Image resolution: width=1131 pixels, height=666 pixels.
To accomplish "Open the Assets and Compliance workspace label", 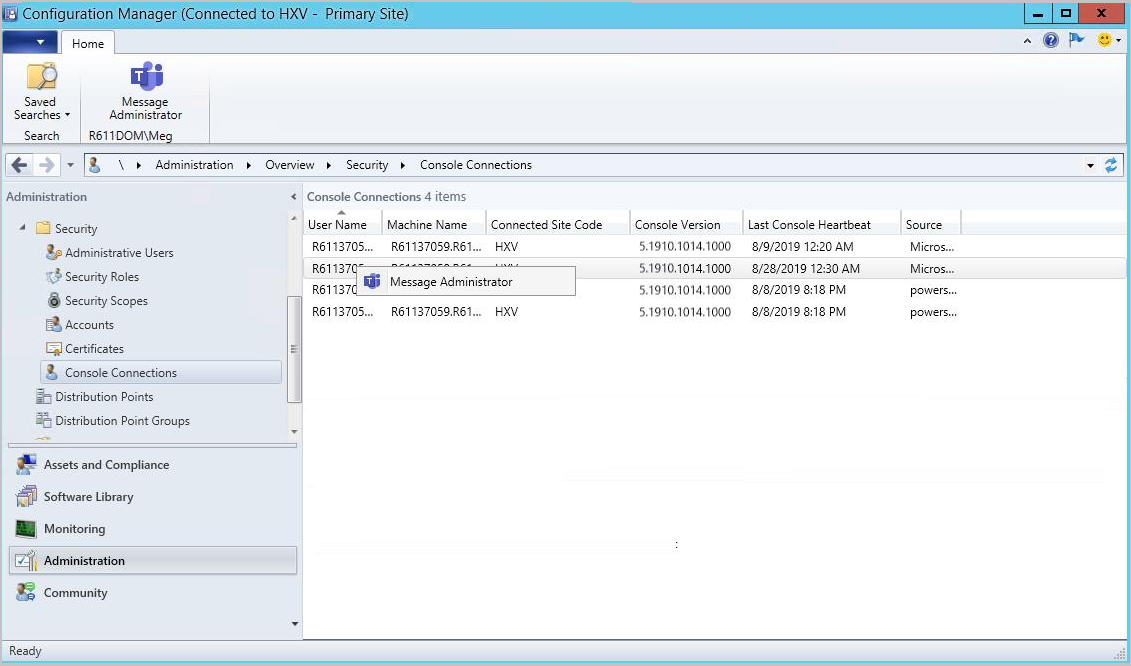I will point(107,465).
